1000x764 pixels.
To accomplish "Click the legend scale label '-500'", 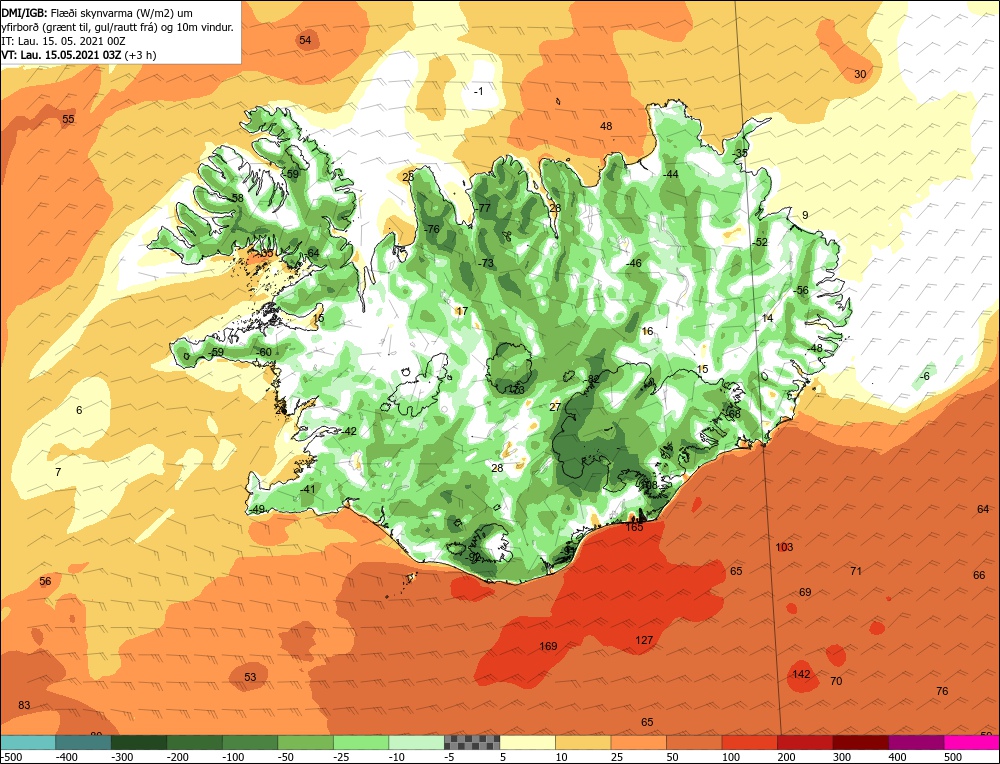I will tap(11, 757).
